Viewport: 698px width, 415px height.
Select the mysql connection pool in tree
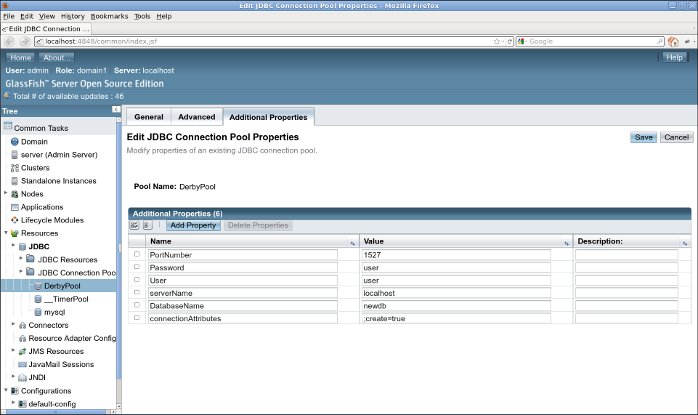click(55, 312)
